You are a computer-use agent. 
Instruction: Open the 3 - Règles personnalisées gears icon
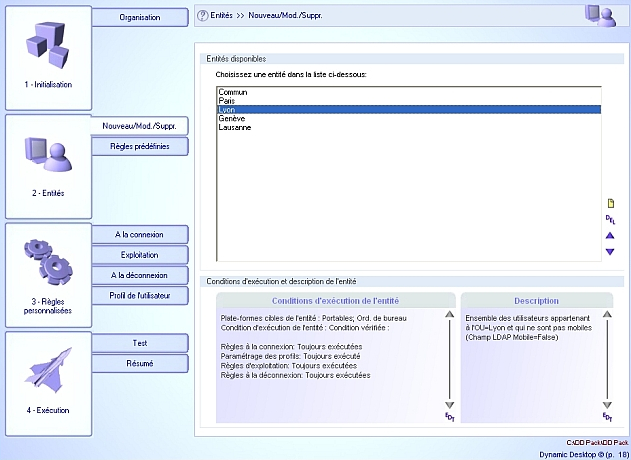click(x=48, y=262)
